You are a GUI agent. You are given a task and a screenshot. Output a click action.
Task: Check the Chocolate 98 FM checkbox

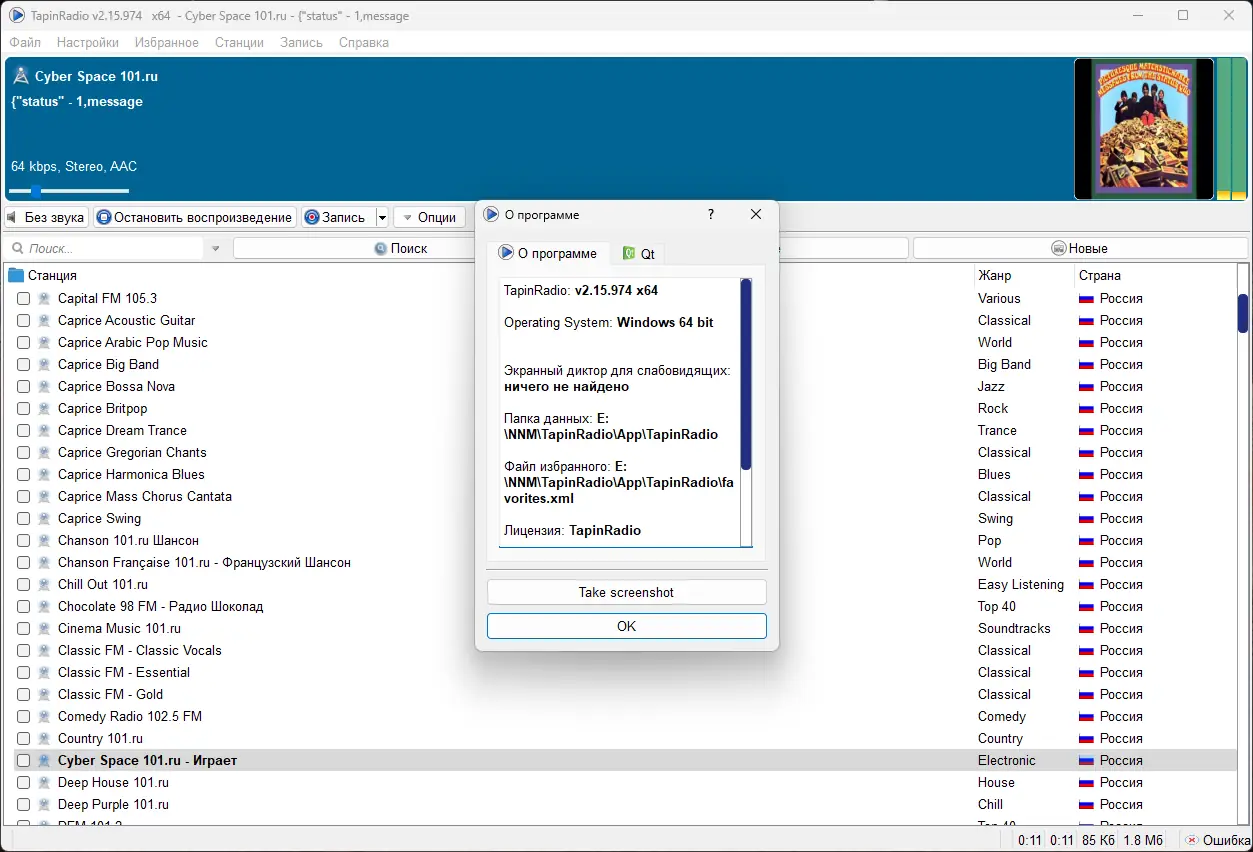tap(23, 606)
